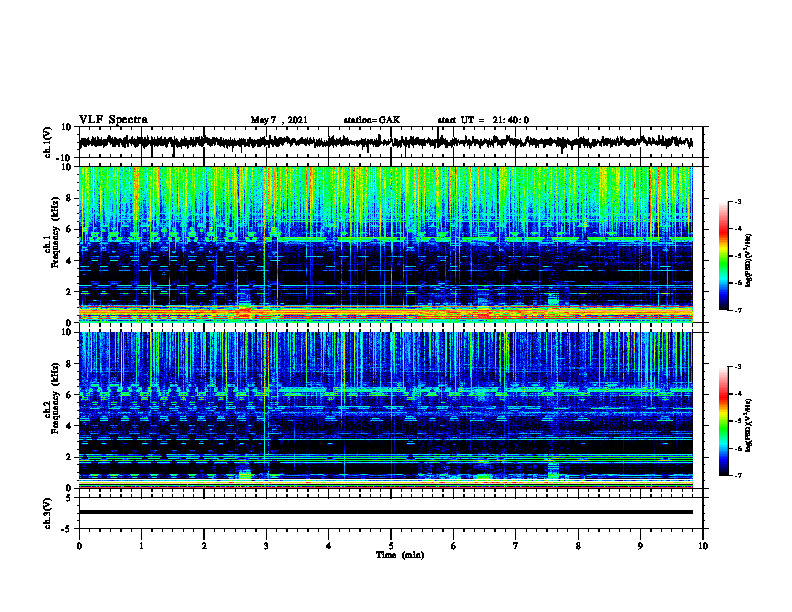Click time axis tick label "9"
The image size is (792, 612).
point(640,546)
